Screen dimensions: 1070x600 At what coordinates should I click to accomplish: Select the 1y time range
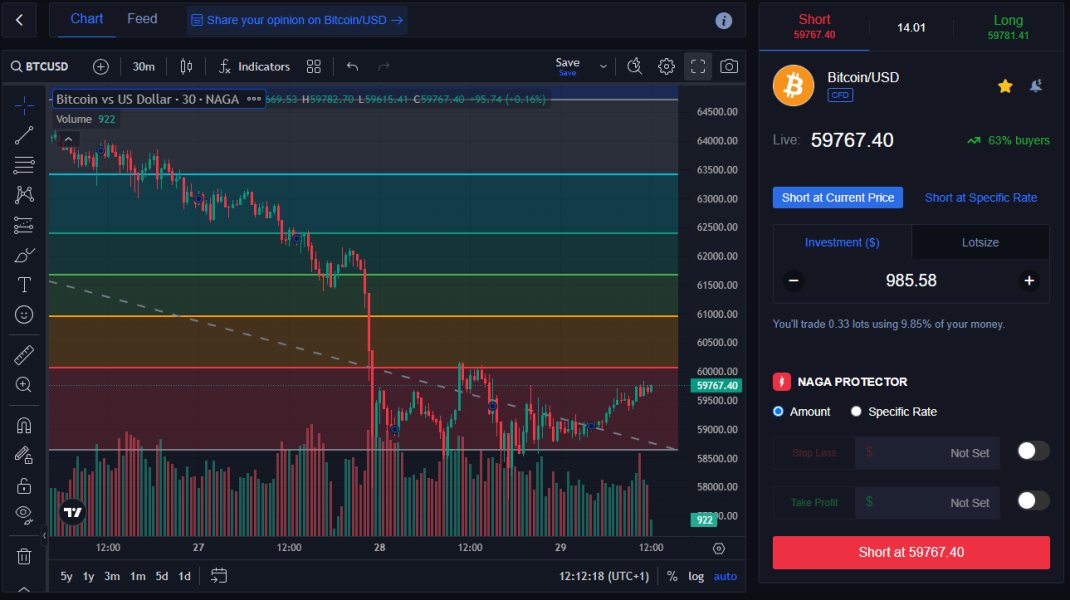pyautogui.click(x=88, y=576)
